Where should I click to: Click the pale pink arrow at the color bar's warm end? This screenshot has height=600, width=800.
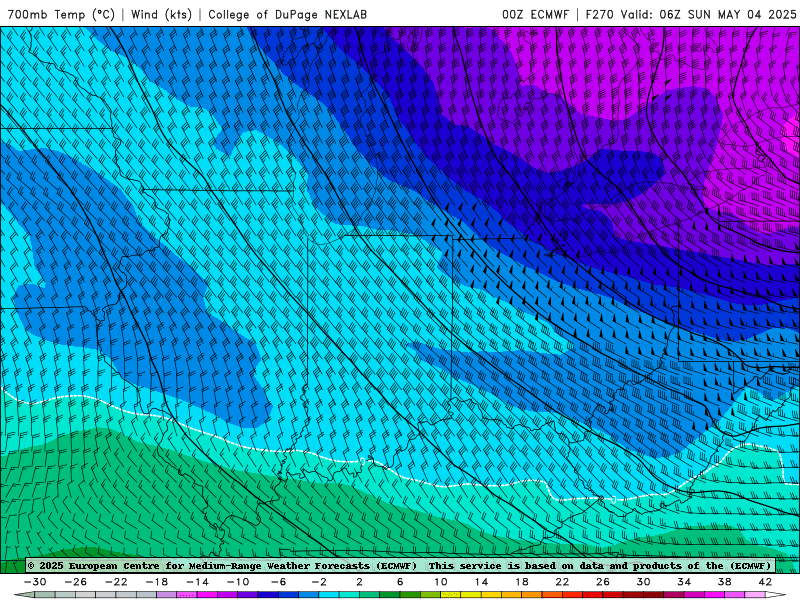coord(776,595)
